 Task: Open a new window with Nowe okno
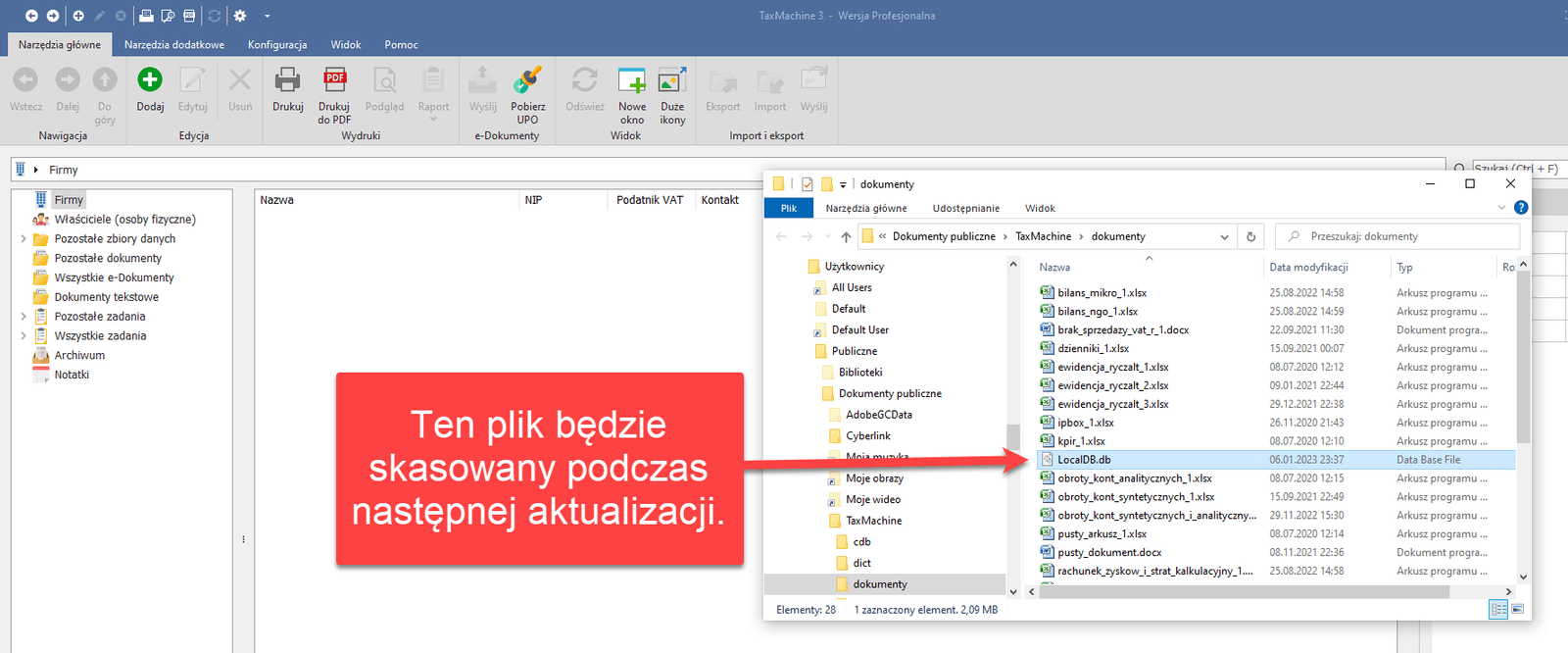[x=632, y=81]
